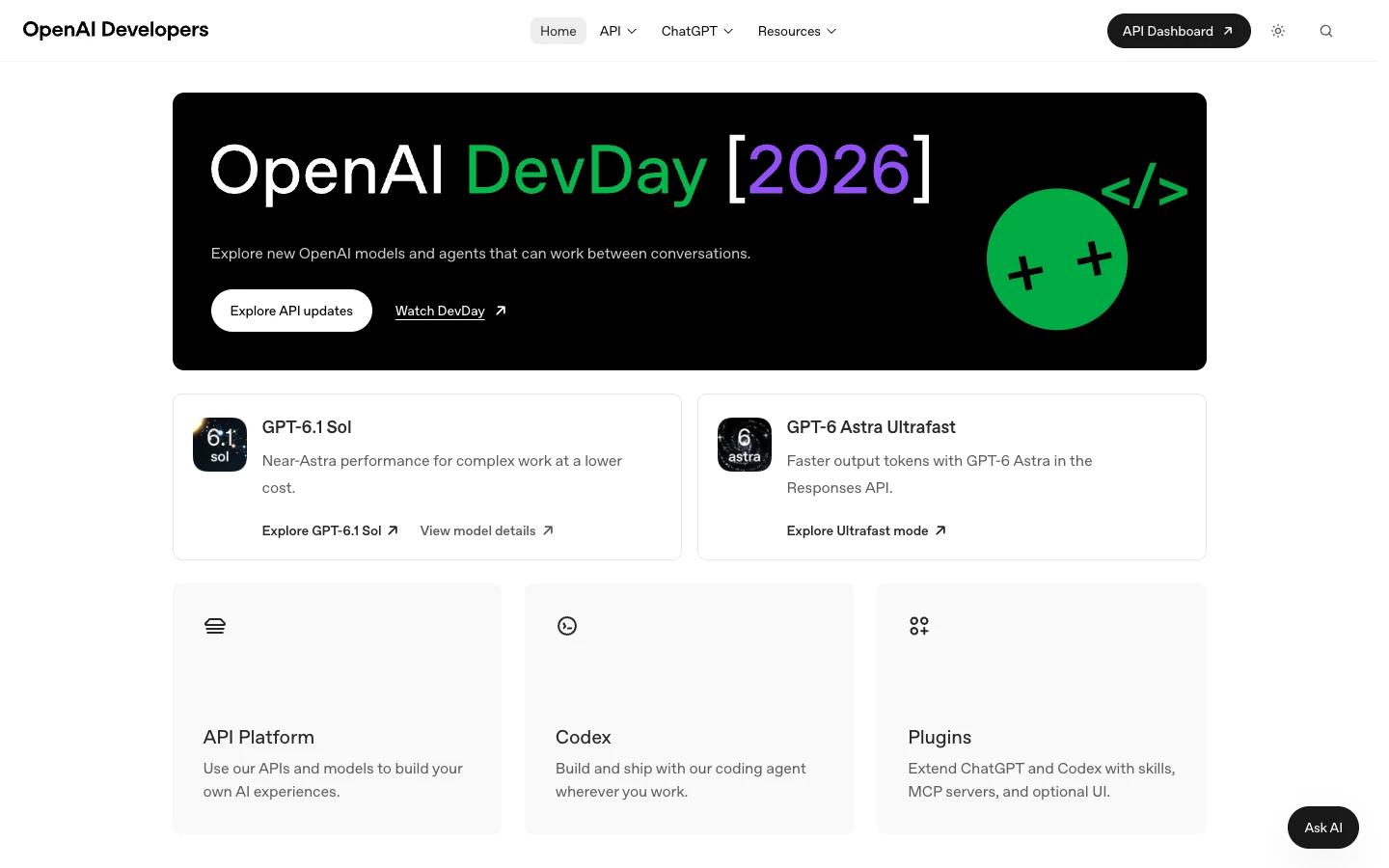Click the GPT-6.1 Sol title

307,427
